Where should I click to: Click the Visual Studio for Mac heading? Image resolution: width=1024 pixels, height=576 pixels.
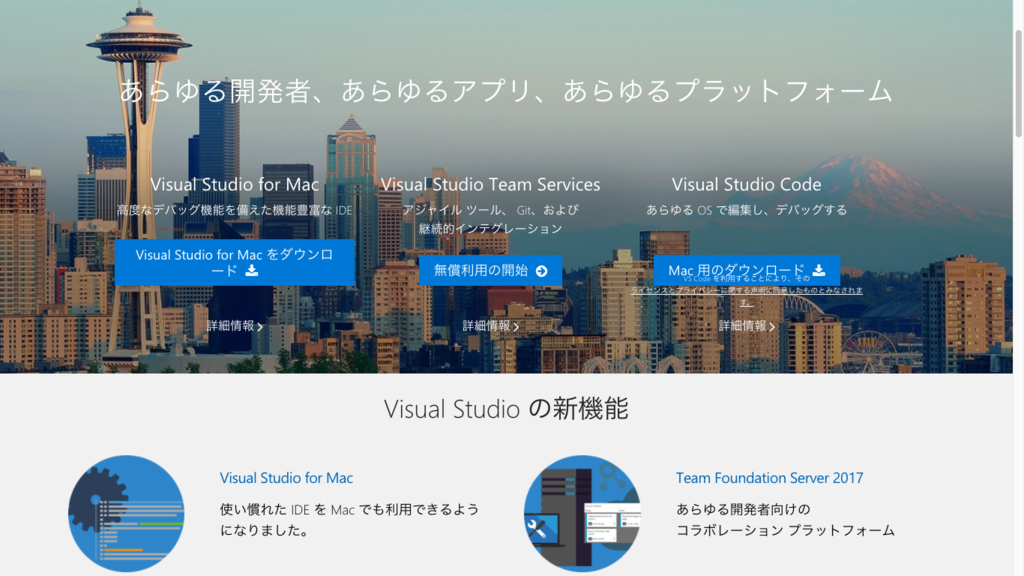click(234, 185)
